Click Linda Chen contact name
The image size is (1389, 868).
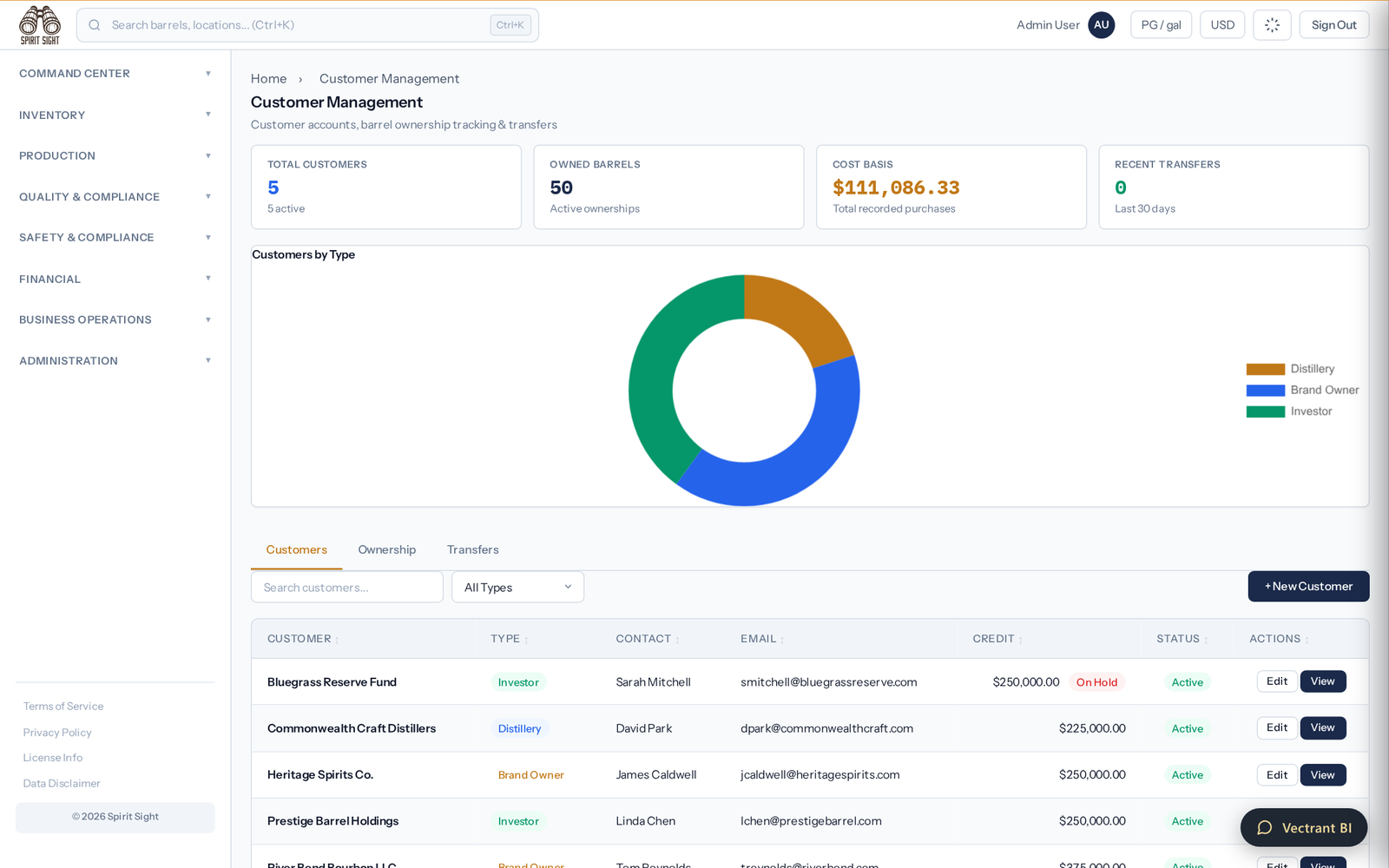coord(646,821)
